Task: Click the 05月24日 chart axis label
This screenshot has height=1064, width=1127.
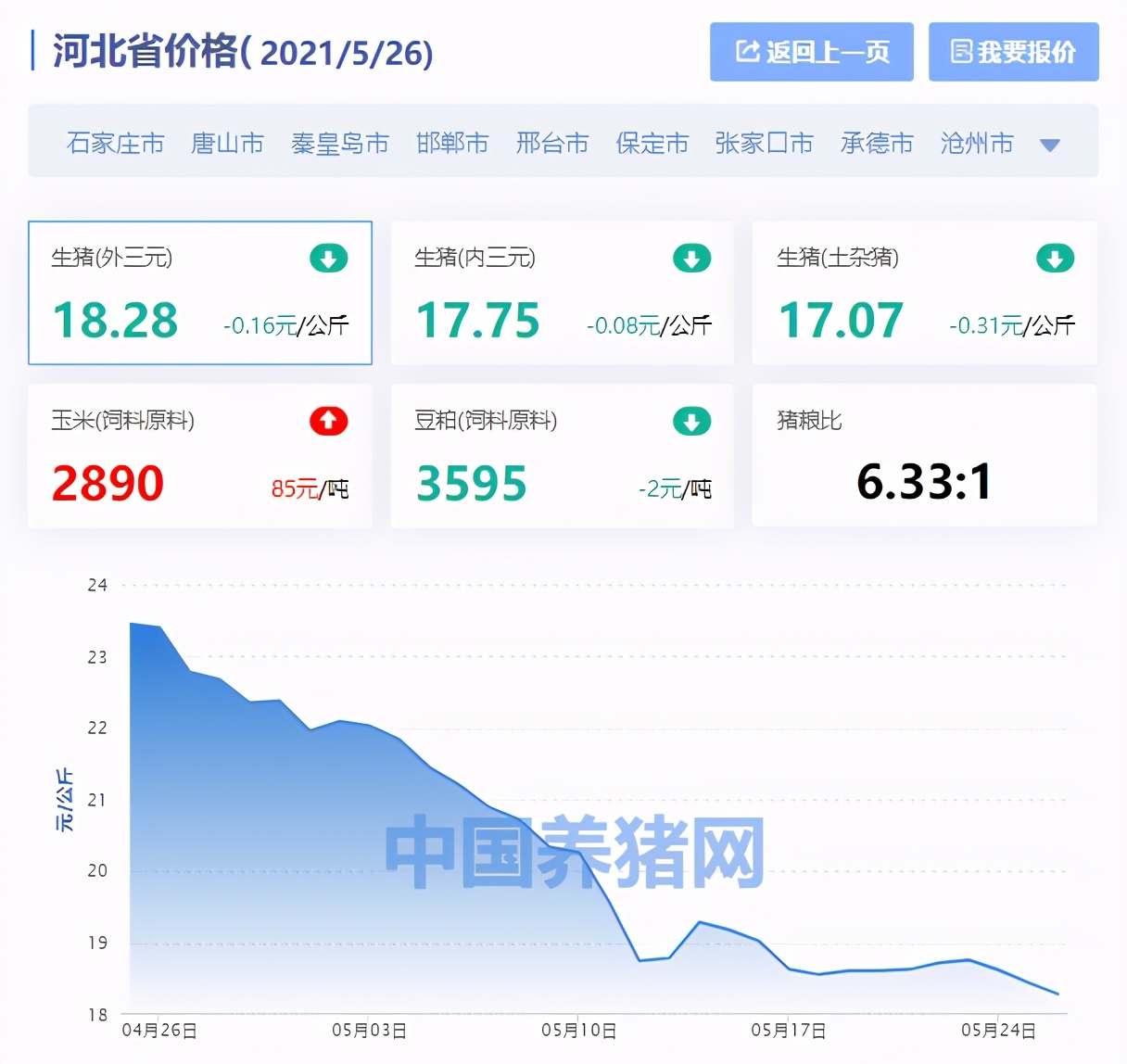Action: (x=998, y=1031)
